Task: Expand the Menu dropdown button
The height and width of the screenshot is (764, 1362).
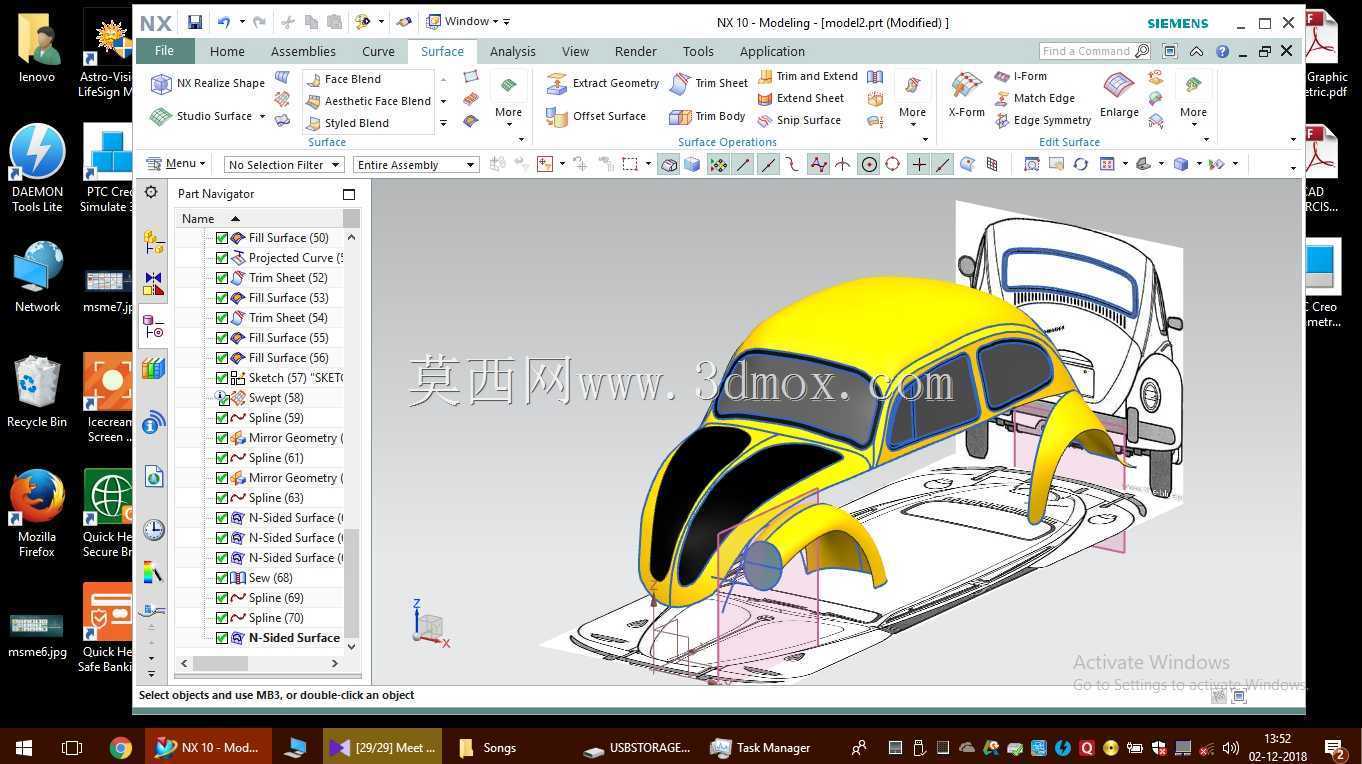Action: (176, 164)
